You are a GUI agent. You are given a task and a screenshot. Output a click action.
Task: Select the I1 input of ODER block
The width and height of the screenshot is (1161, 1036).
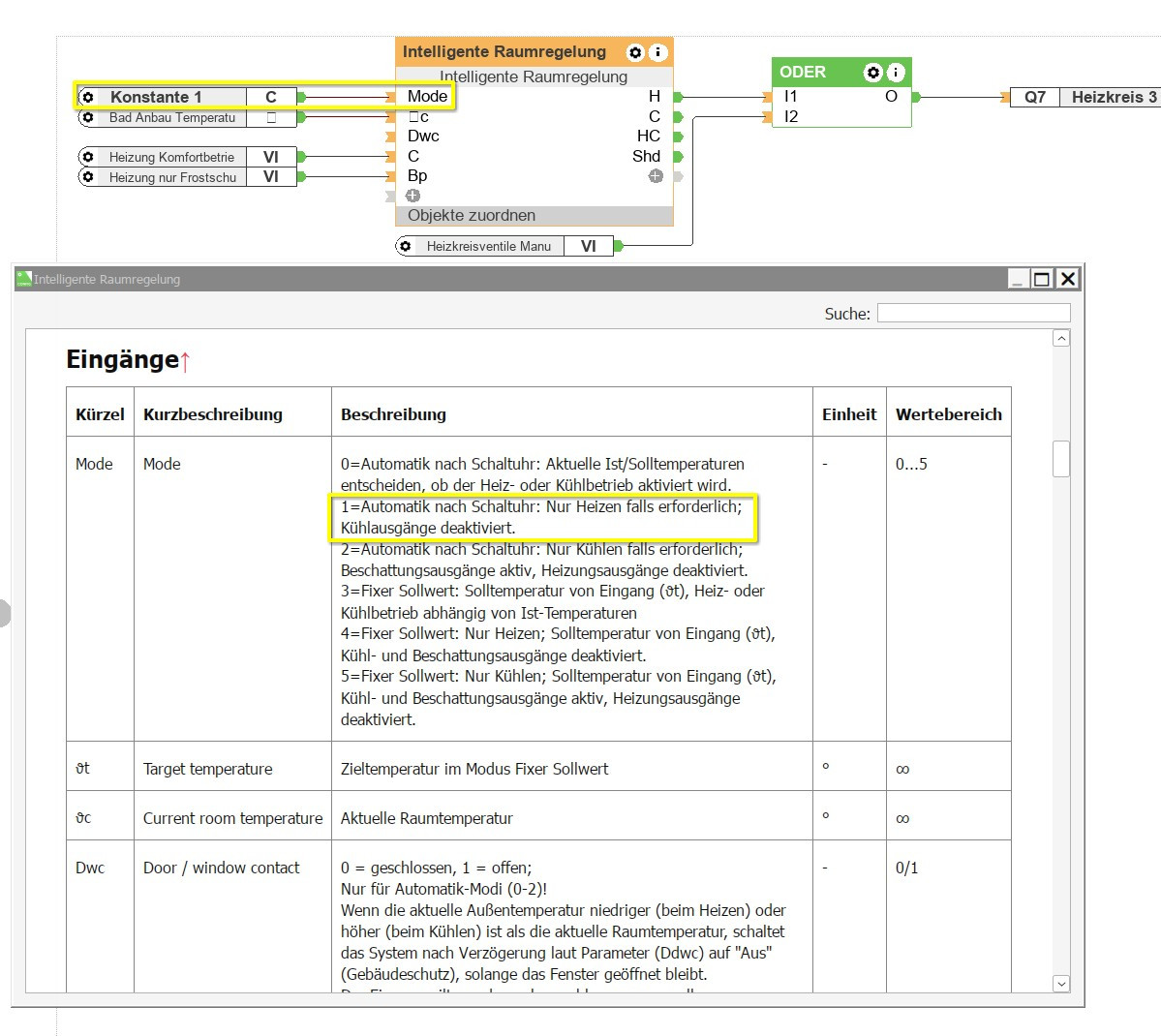pyautogui.click(x=791, y=96)
